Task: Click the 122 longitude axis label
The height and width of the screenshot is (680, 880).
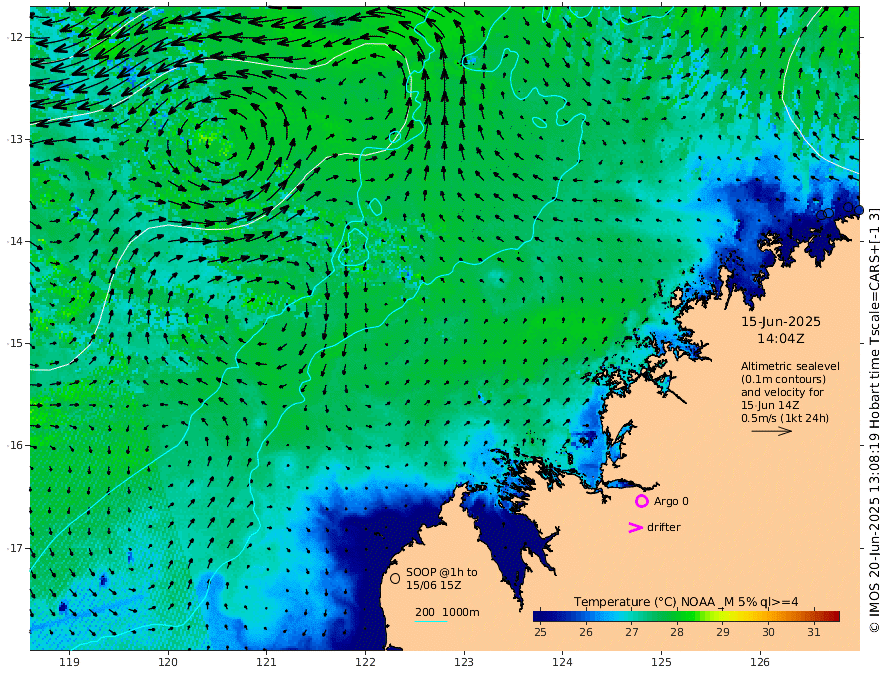Action: tap(365, 662)
